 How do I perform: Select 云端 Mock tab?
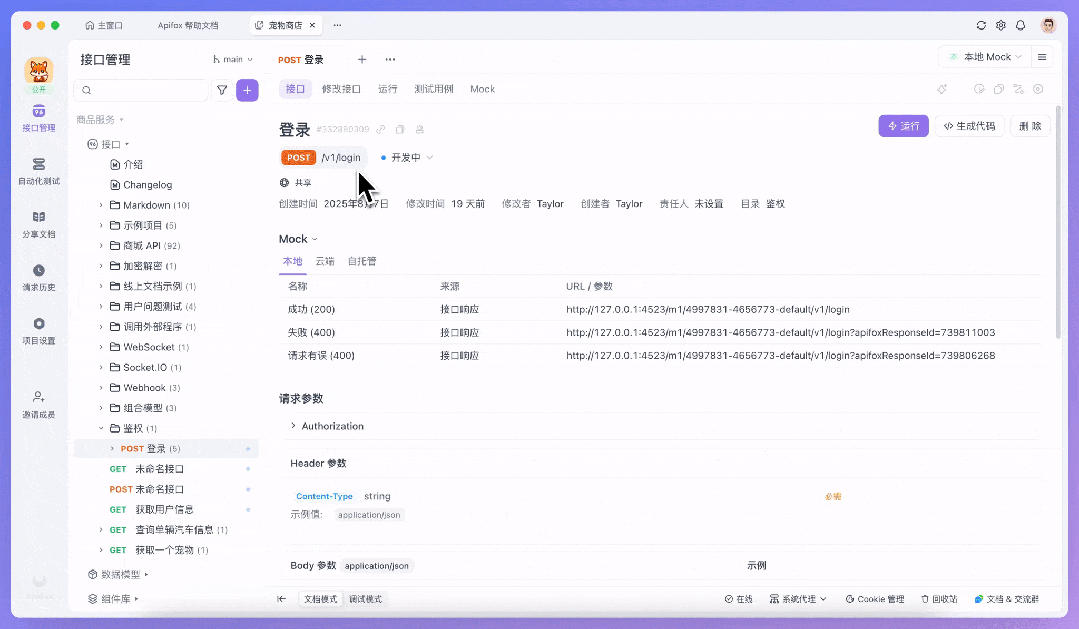pos(325,262)
